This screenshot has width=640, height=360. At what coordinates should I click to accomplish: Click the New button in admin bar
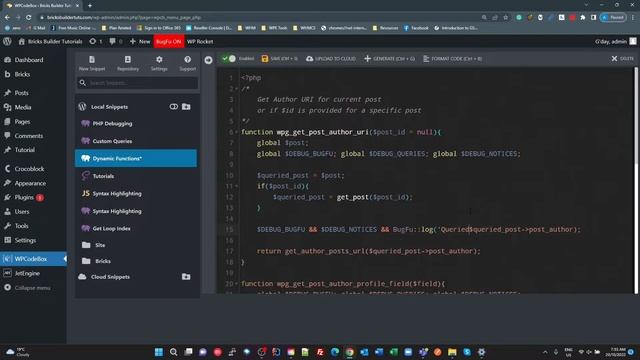coord(140,41)
